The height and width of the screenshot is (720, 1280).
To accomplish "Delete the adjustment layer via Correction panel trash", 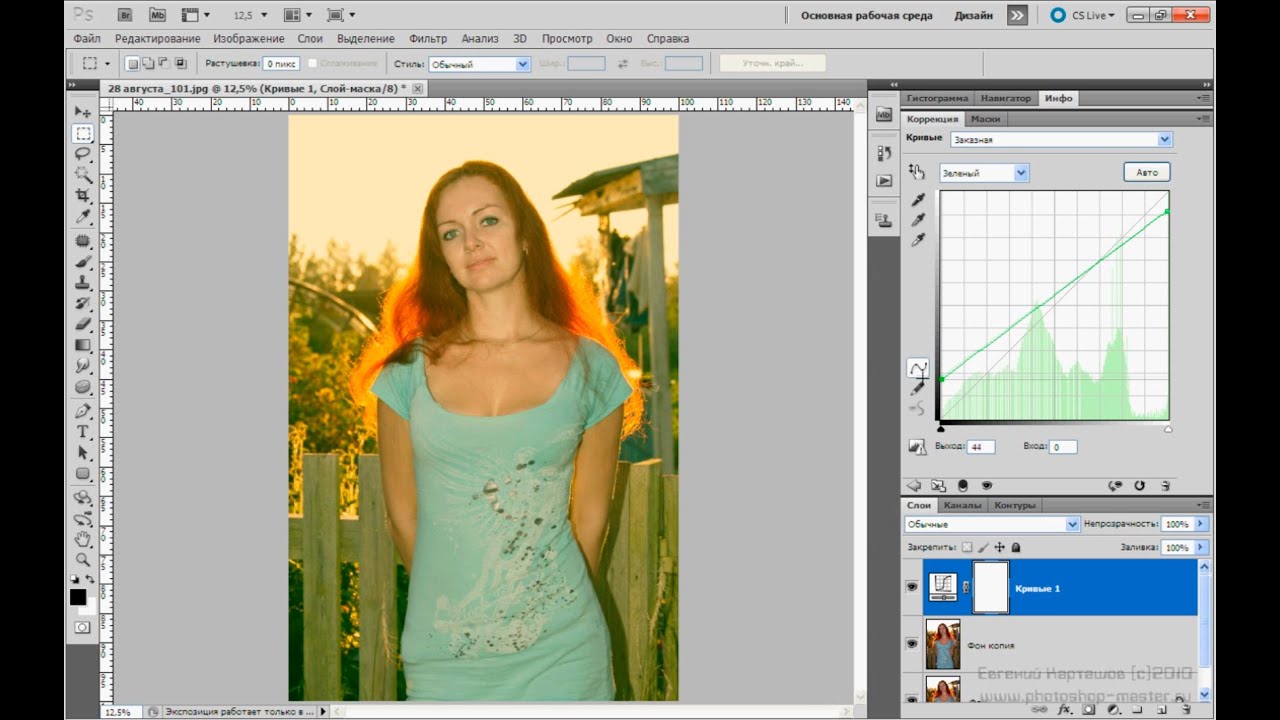I will coord(1165,485).
